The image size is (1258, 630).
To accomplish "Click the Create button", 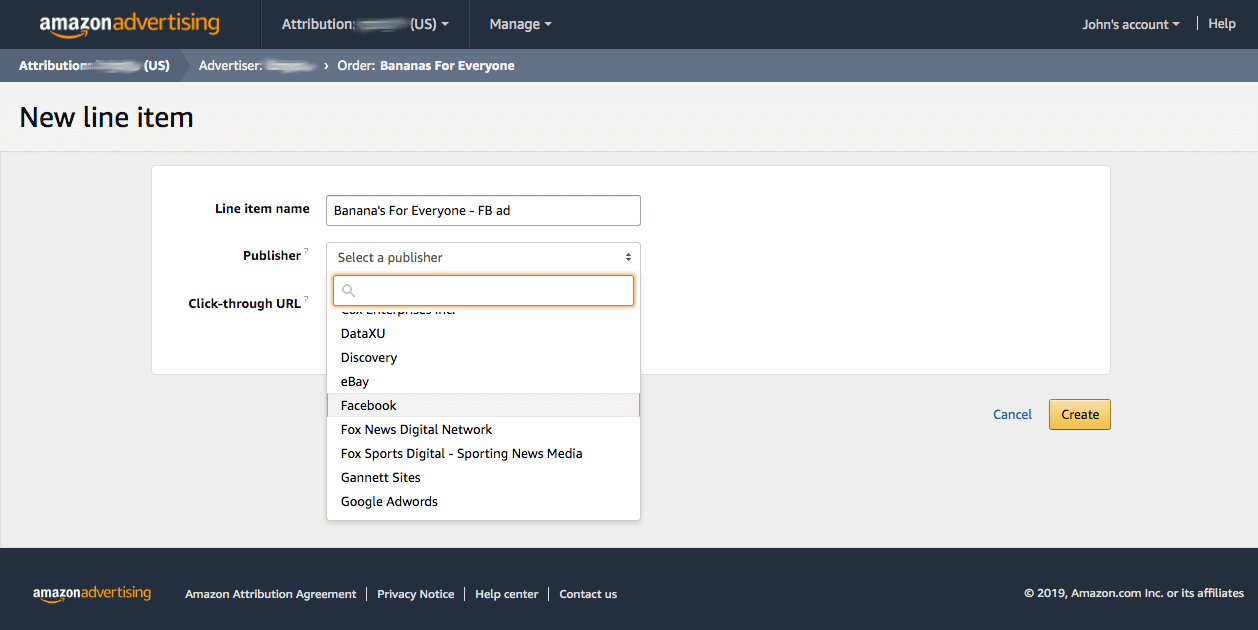I will (x=1080, y=415).
